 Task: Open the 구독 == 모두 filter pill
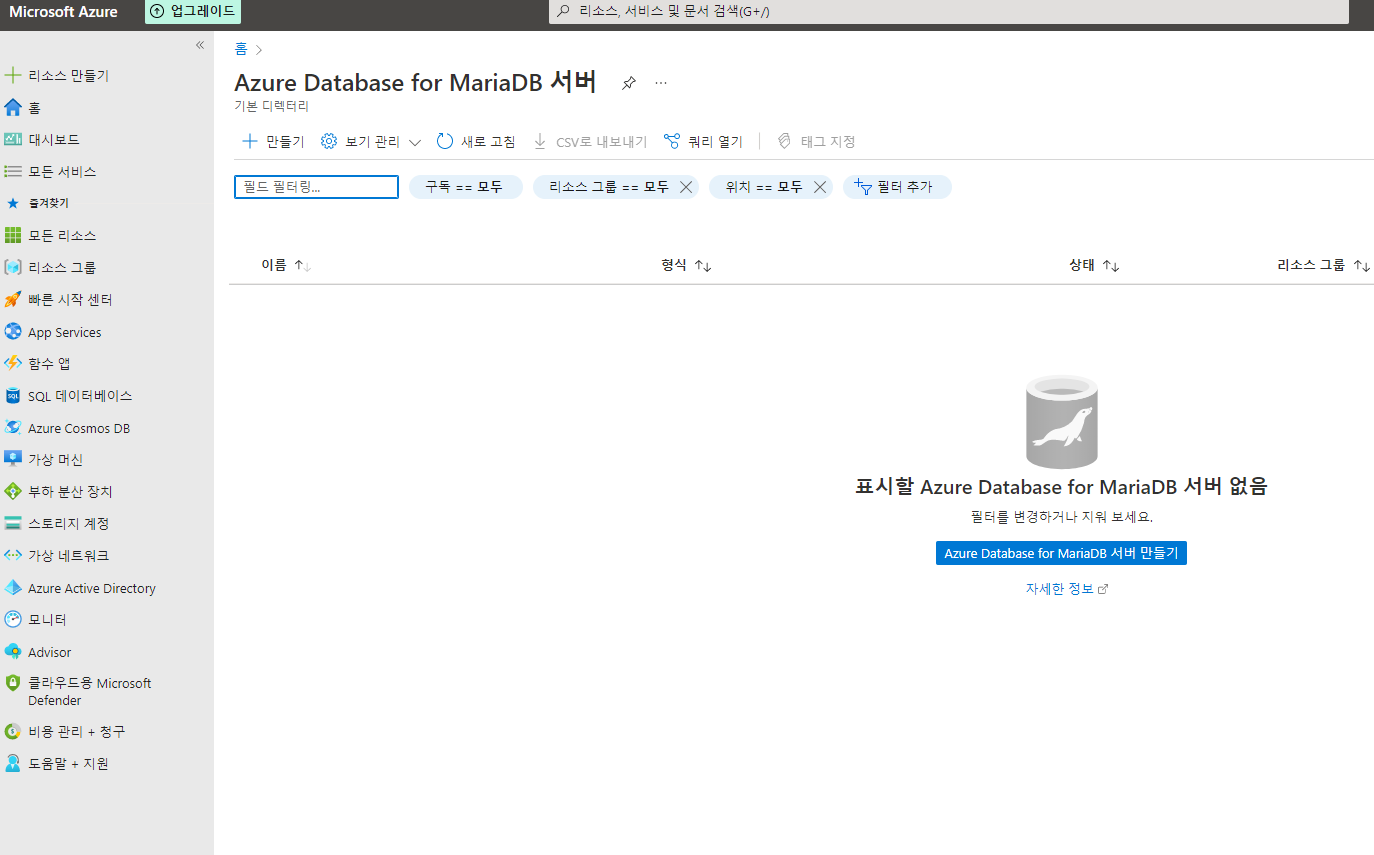[x=465, y=187]
